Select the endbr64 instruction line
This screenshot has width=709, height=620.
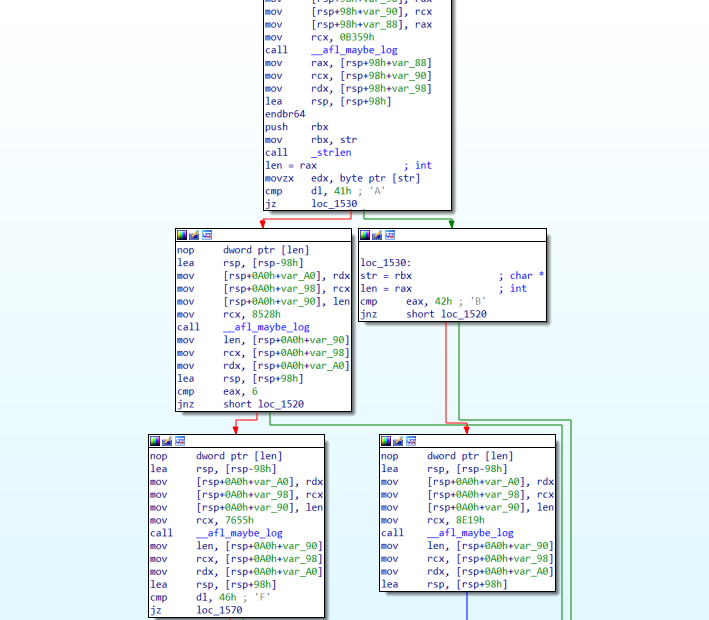pos(285,114)
